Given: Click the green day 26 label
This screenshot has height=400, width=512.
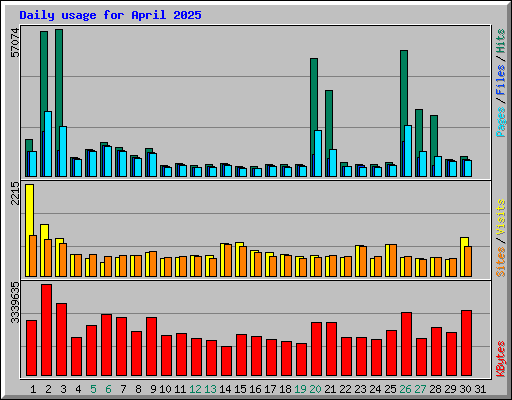Looking at the screenshot, I should (405, 389).
